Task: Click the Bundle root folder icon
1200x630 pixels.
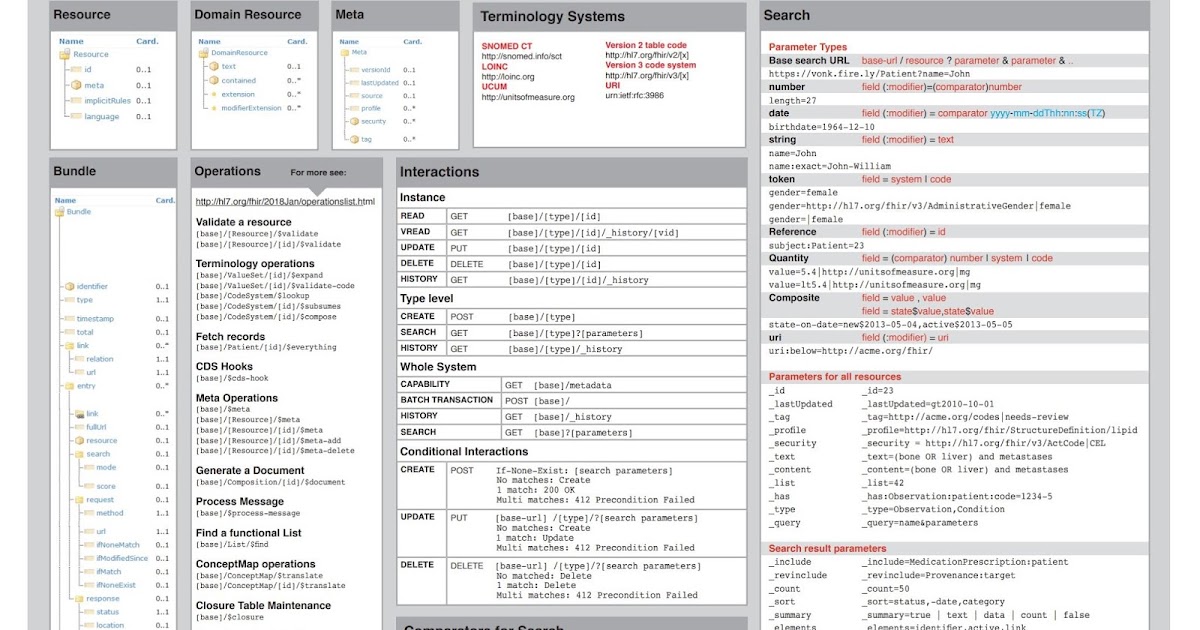Action: coord(59,212)
